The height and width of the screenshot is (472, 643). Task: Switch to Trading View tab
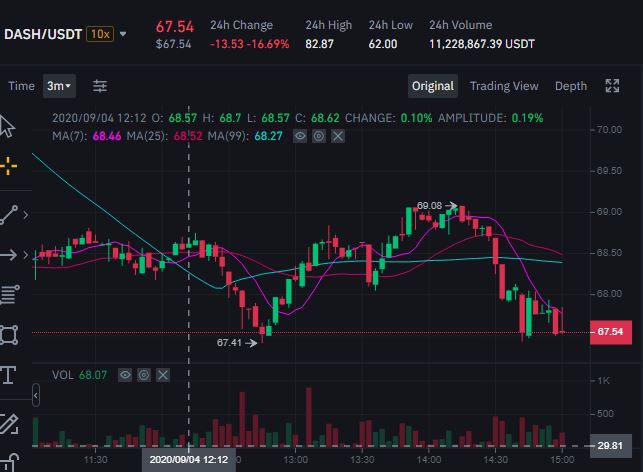tap(504, 86)
